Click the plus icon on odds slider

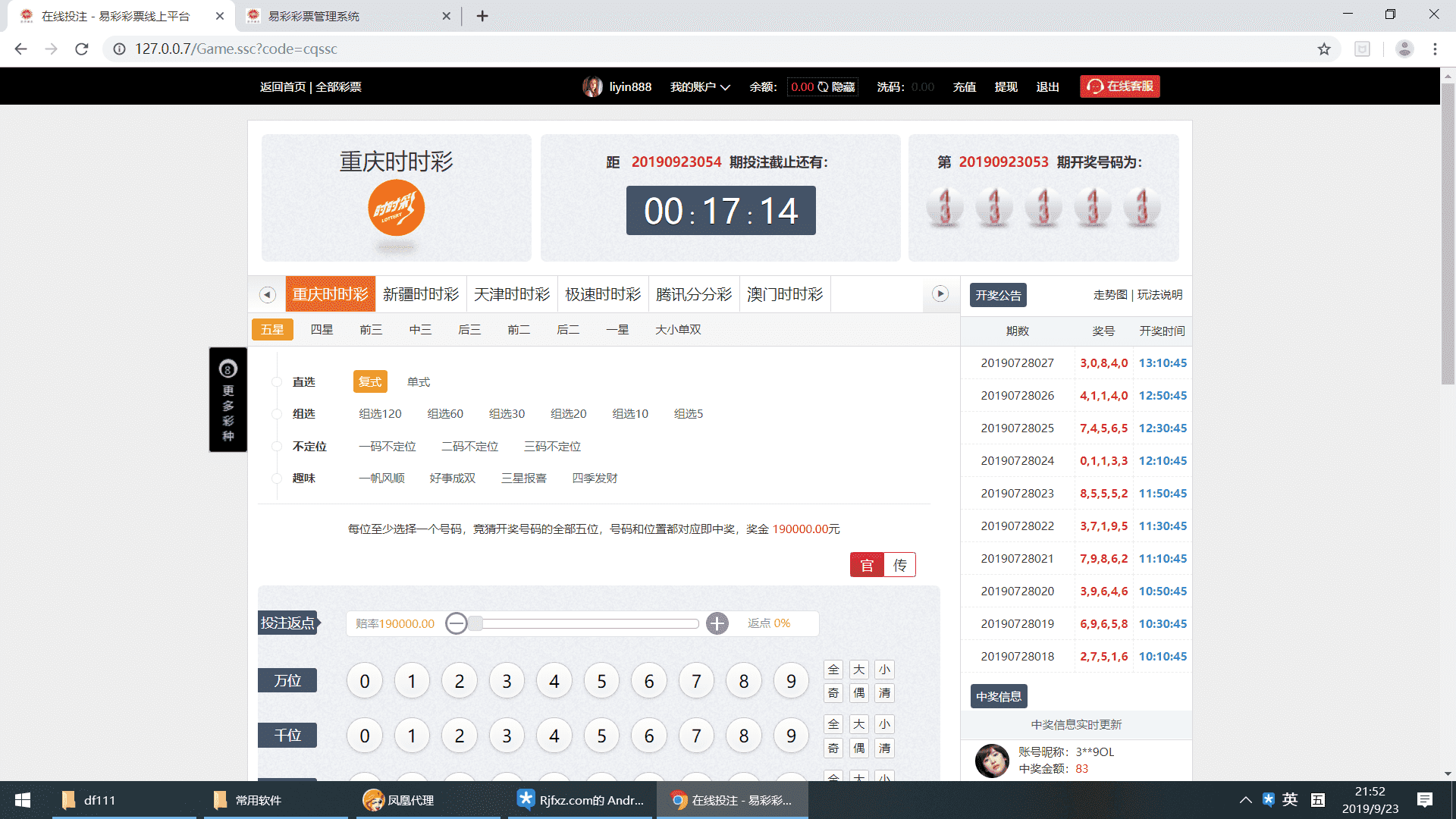pyautogui.click(x=717, y=623)
